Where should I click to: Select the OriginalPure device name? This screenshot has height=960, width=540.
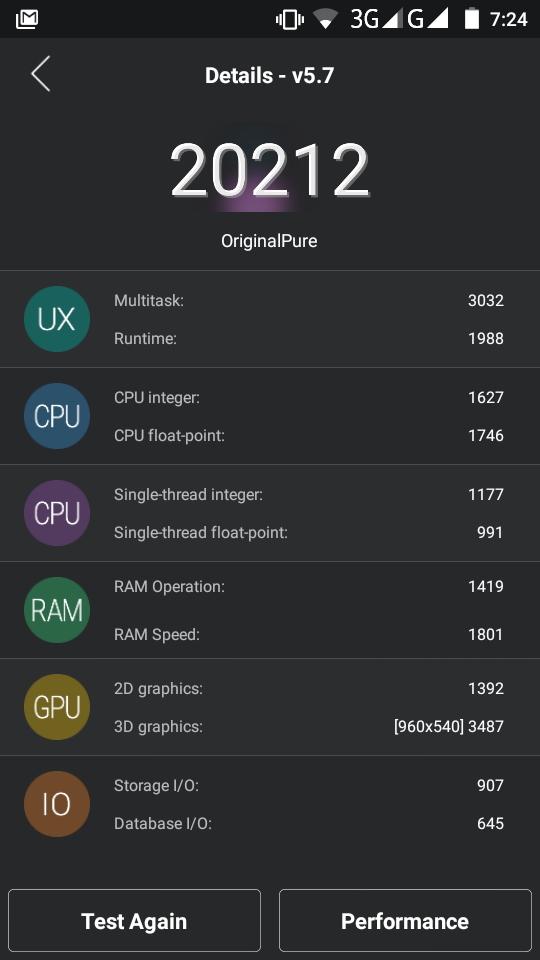[x=269, y=241]
